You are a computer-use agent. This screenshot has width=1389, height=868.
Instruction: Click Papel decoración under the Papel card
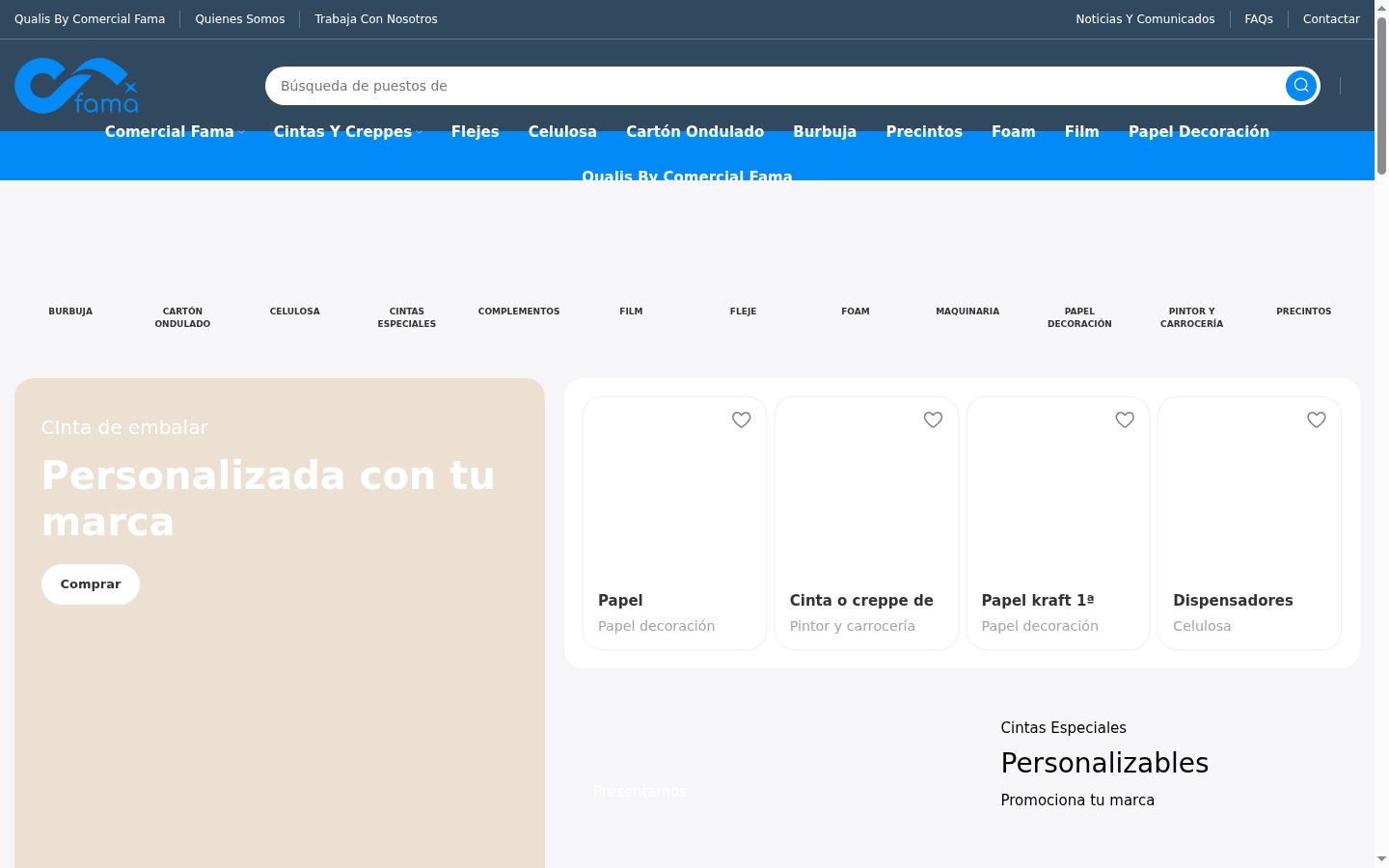(656, 626)
